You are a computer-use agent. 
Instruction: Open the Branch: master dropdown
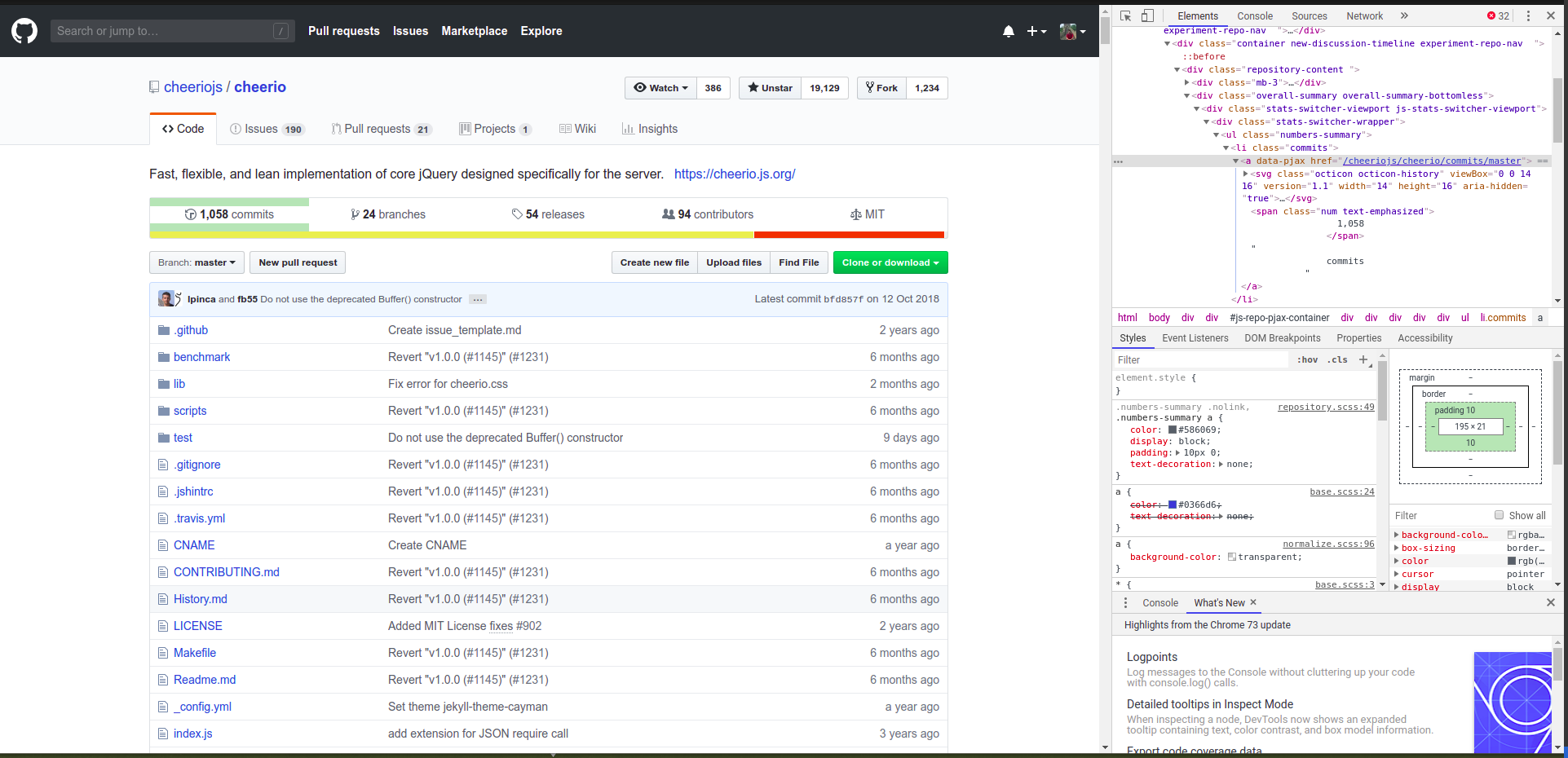[197, 262]
